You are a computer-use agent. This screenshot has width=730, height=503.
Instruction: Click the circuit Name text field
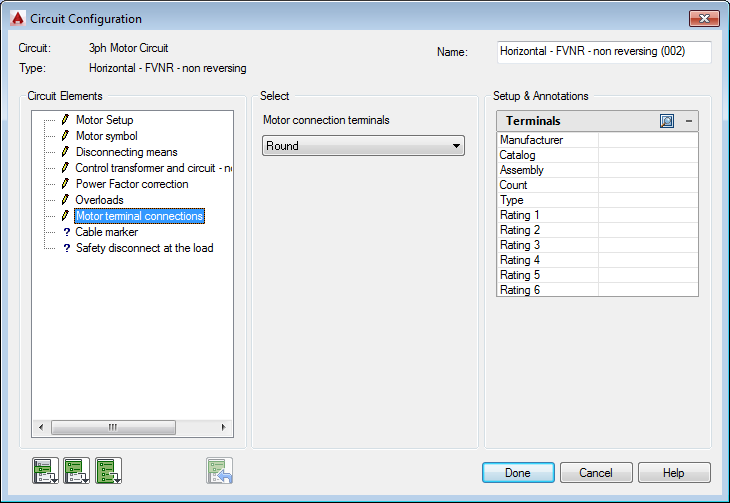point(603,52)
